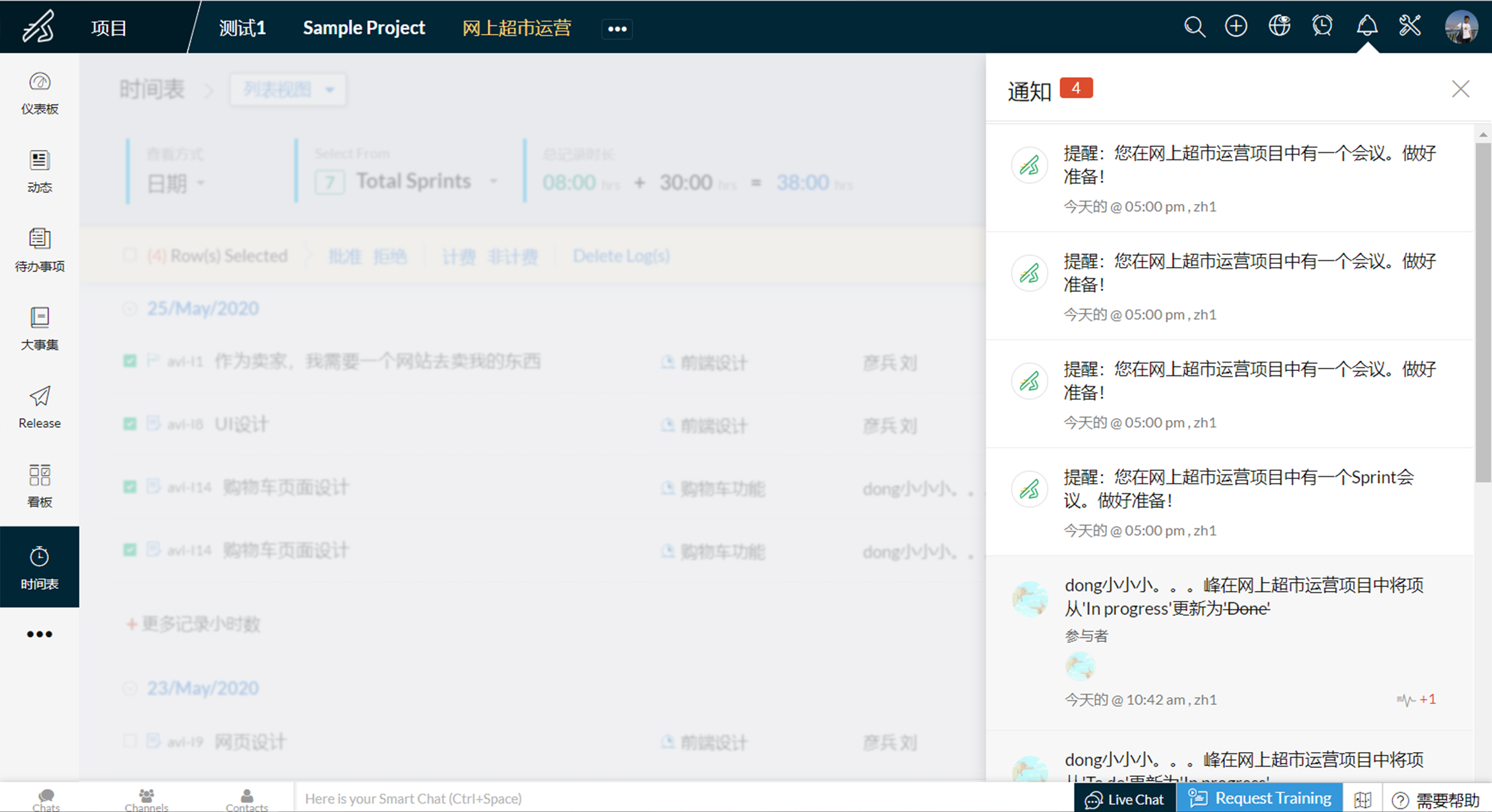Open the search magnifier icon
Viewport: 1492px width, 812px height.
1194,27
